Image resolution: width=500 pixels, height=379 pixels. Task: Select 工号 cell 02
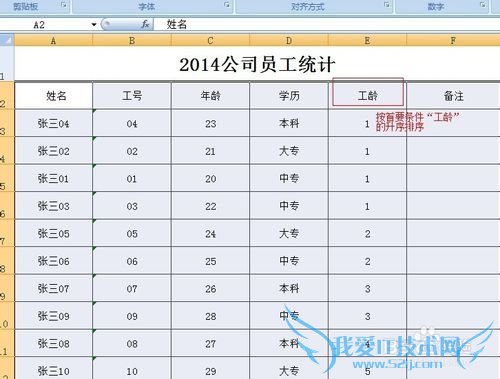[x=132, y=151]
